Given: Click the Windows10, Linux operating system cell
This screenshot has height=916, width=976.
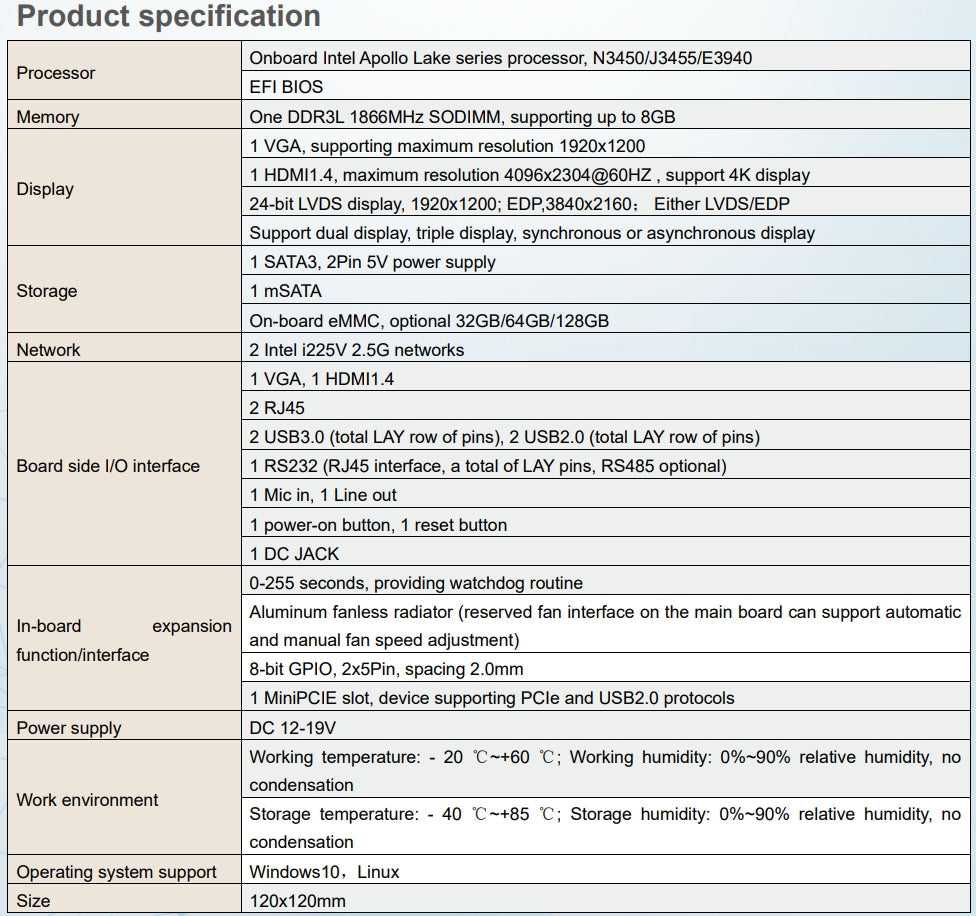Looking at the screenshot, I should pos(324,872).
